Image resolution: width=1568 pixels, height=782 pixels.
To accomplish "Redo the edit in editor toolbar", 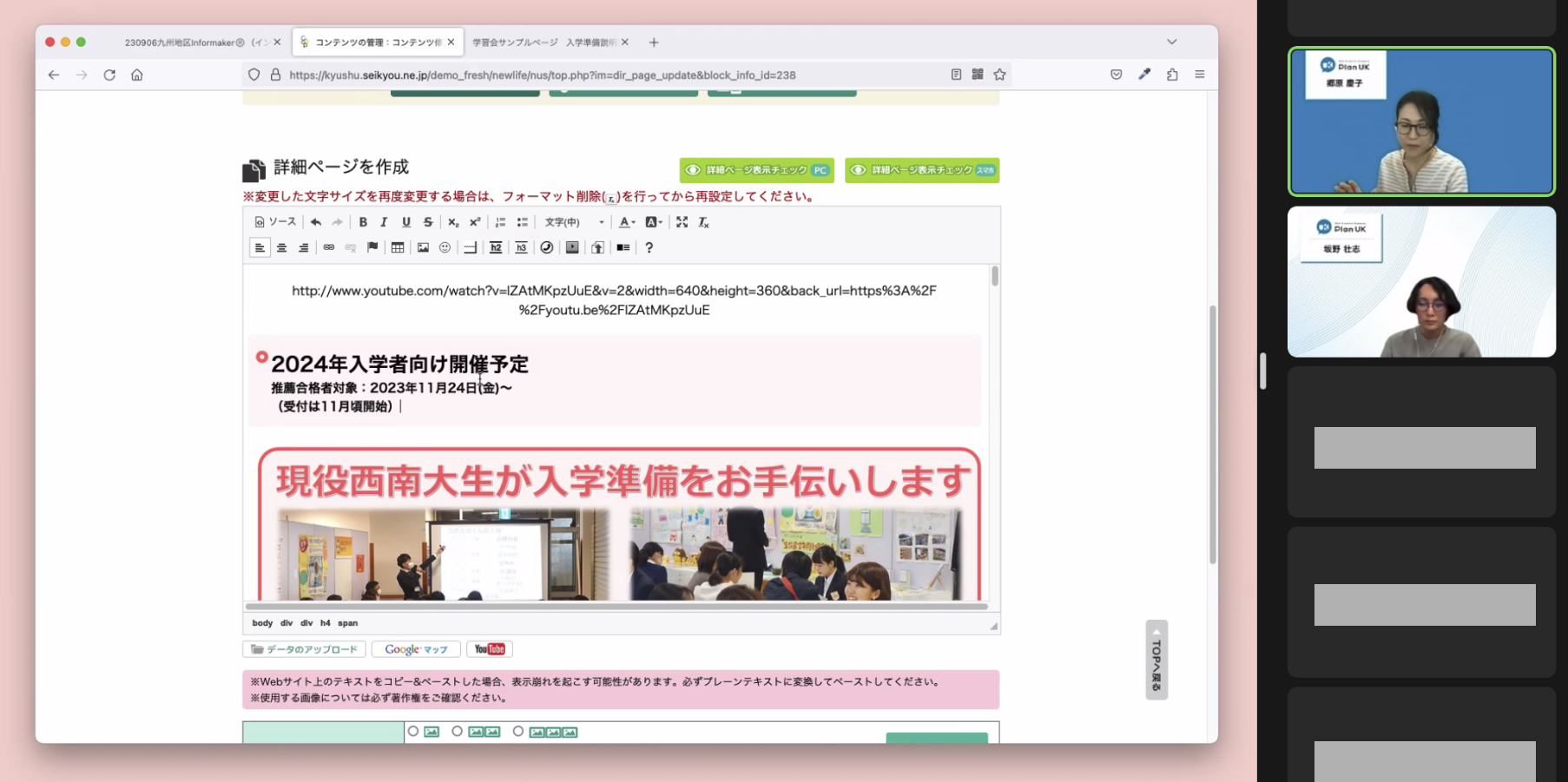I will [337, 222].
